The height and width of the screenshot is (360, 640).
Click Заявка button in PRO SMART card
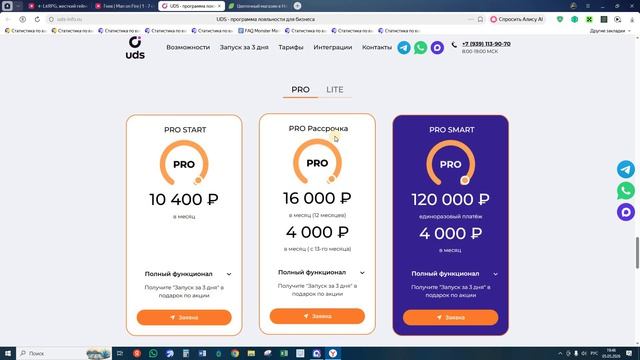click(451, 317)
